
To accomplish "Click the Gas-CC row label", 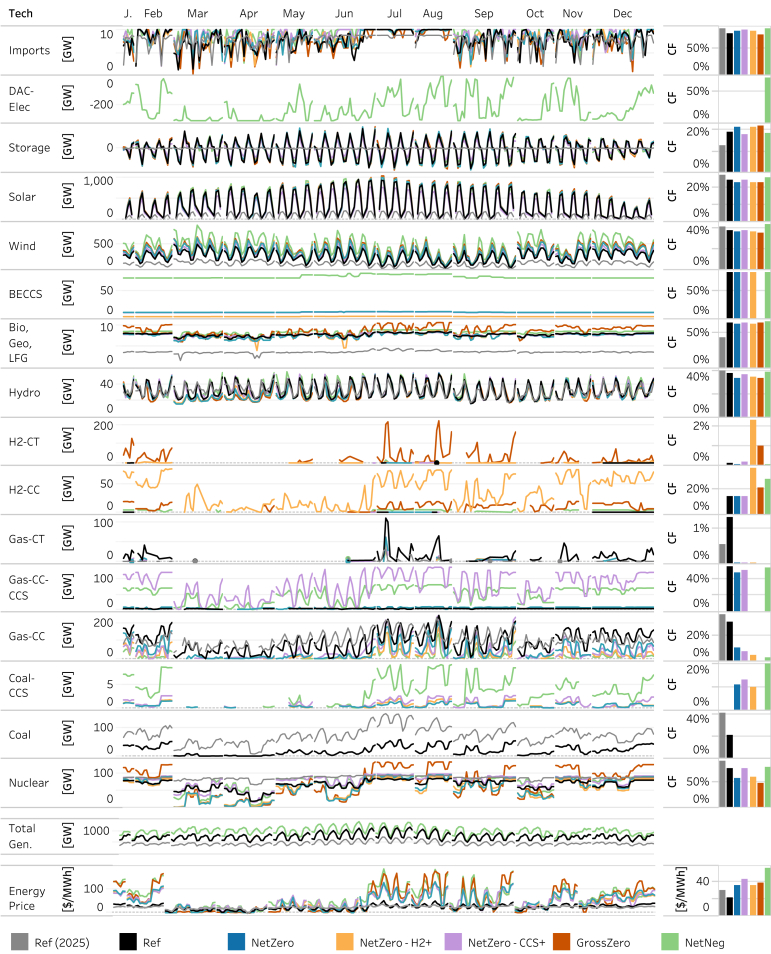I will [x=27, y=636].
